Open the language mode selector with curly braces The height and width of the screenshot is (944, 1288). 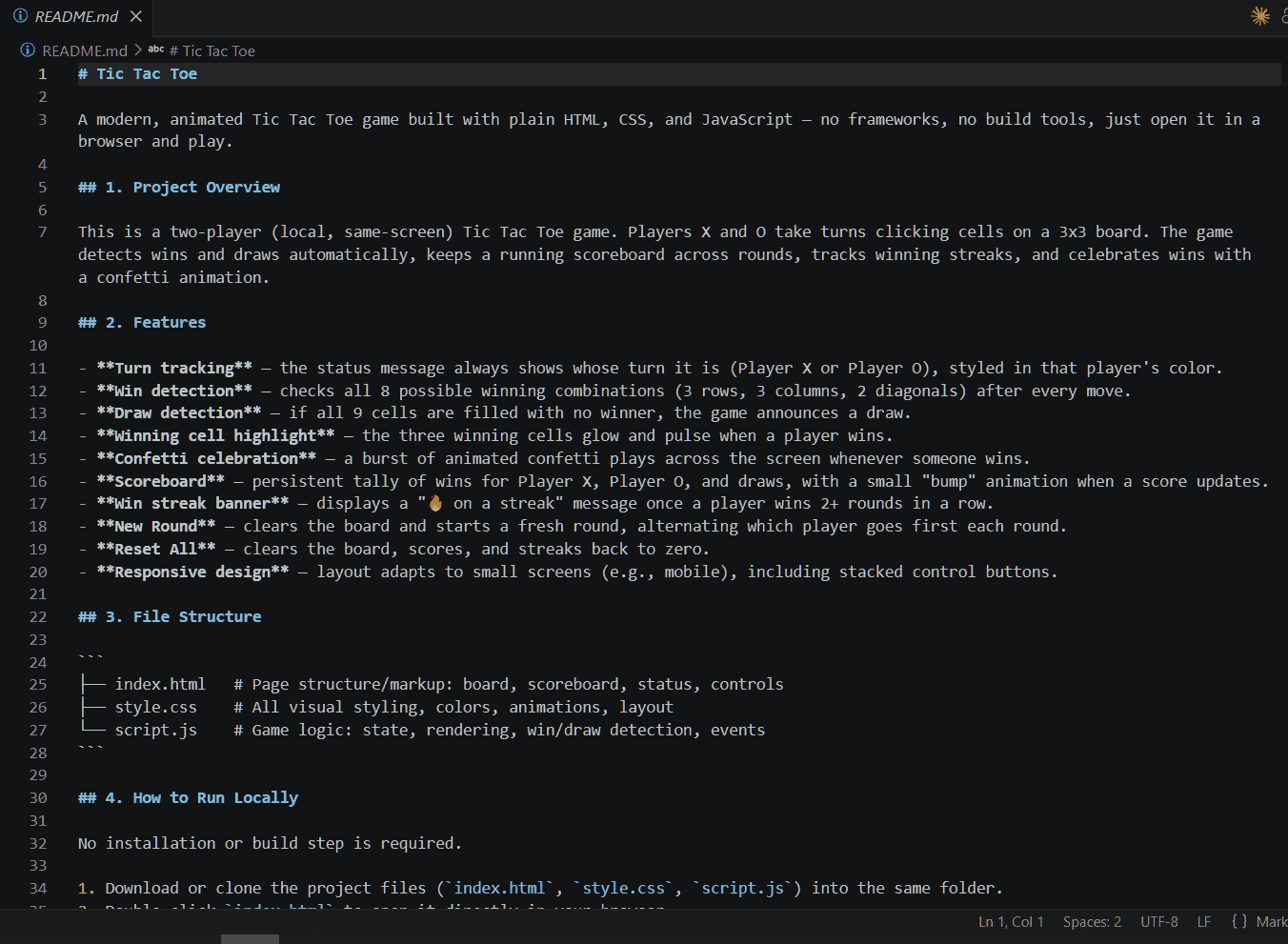[x=1259, y=922]
